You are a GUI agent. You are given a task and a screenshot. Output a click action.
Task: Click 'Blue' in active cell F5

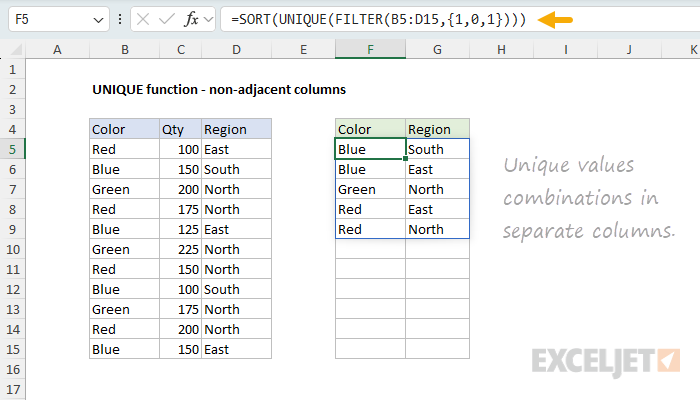click(x=371, y=149)
